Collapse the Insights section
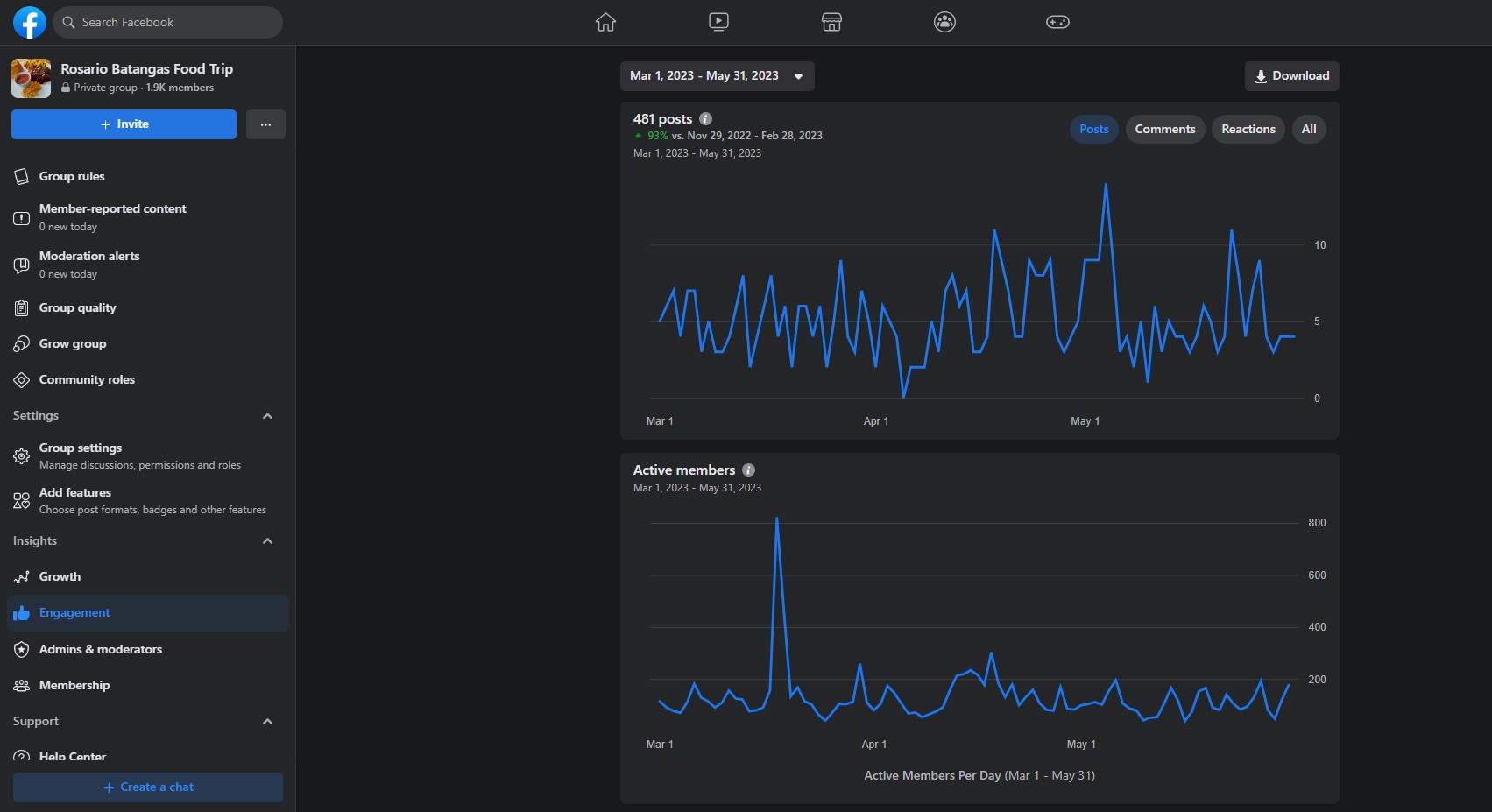 (x=267, y=541)
